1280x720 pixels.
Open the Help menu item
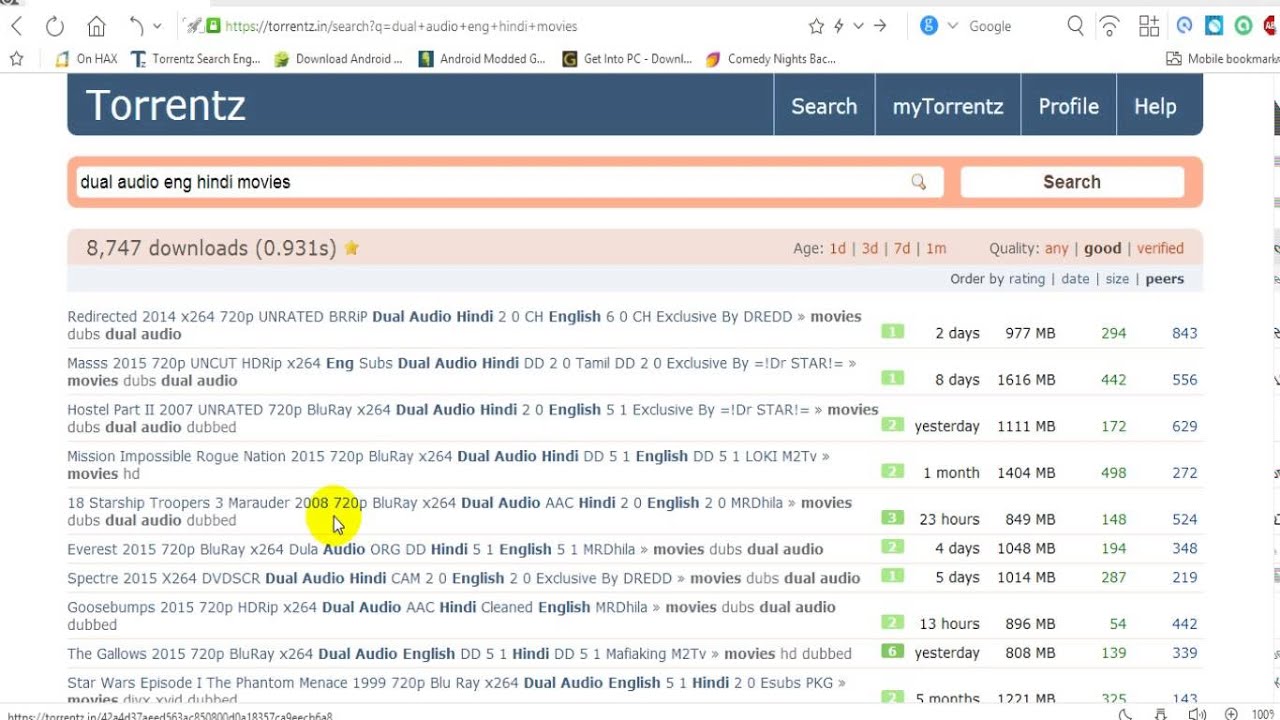click(x=1155, y=106)
